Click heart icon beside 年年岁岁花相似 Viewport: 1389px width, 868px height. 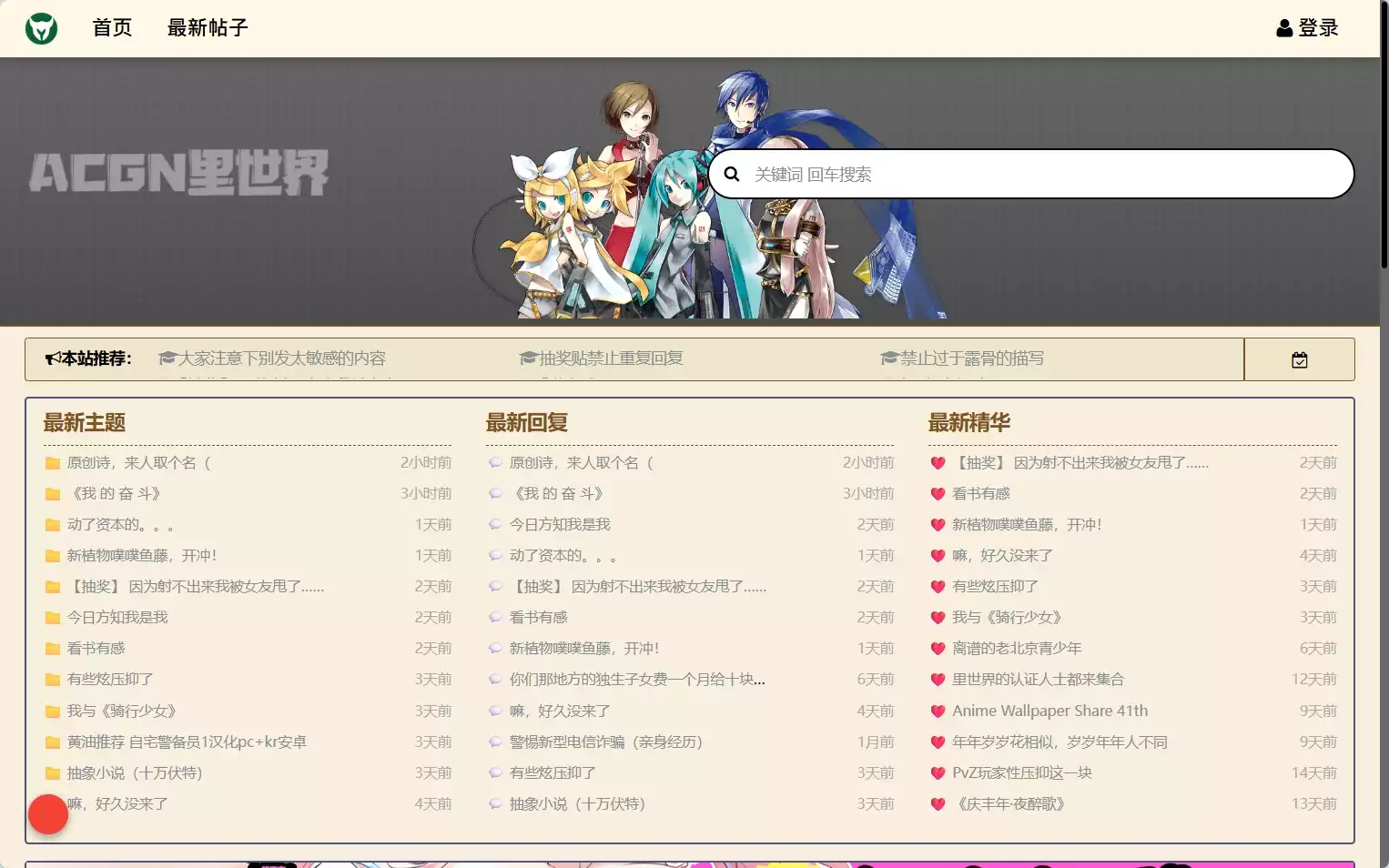[938, 742]
